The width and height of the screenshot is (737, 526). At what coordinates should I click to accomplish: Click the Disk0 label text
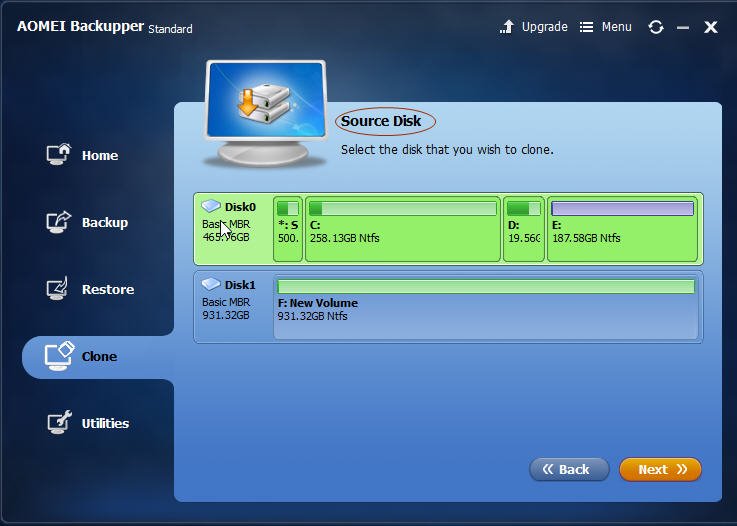[240, 207]
